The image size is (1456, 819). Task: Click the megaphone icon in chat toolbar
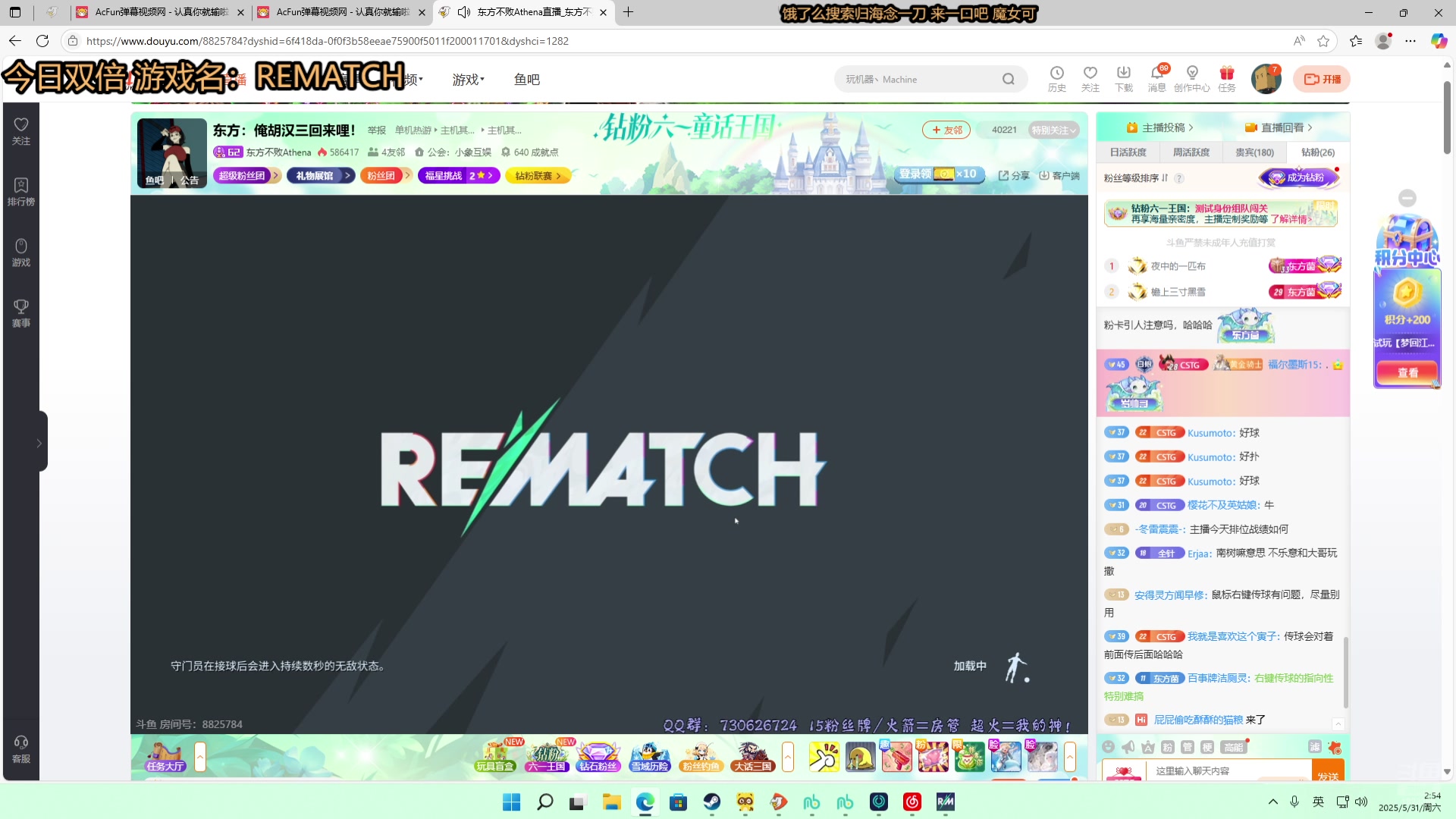point(1128,747)
